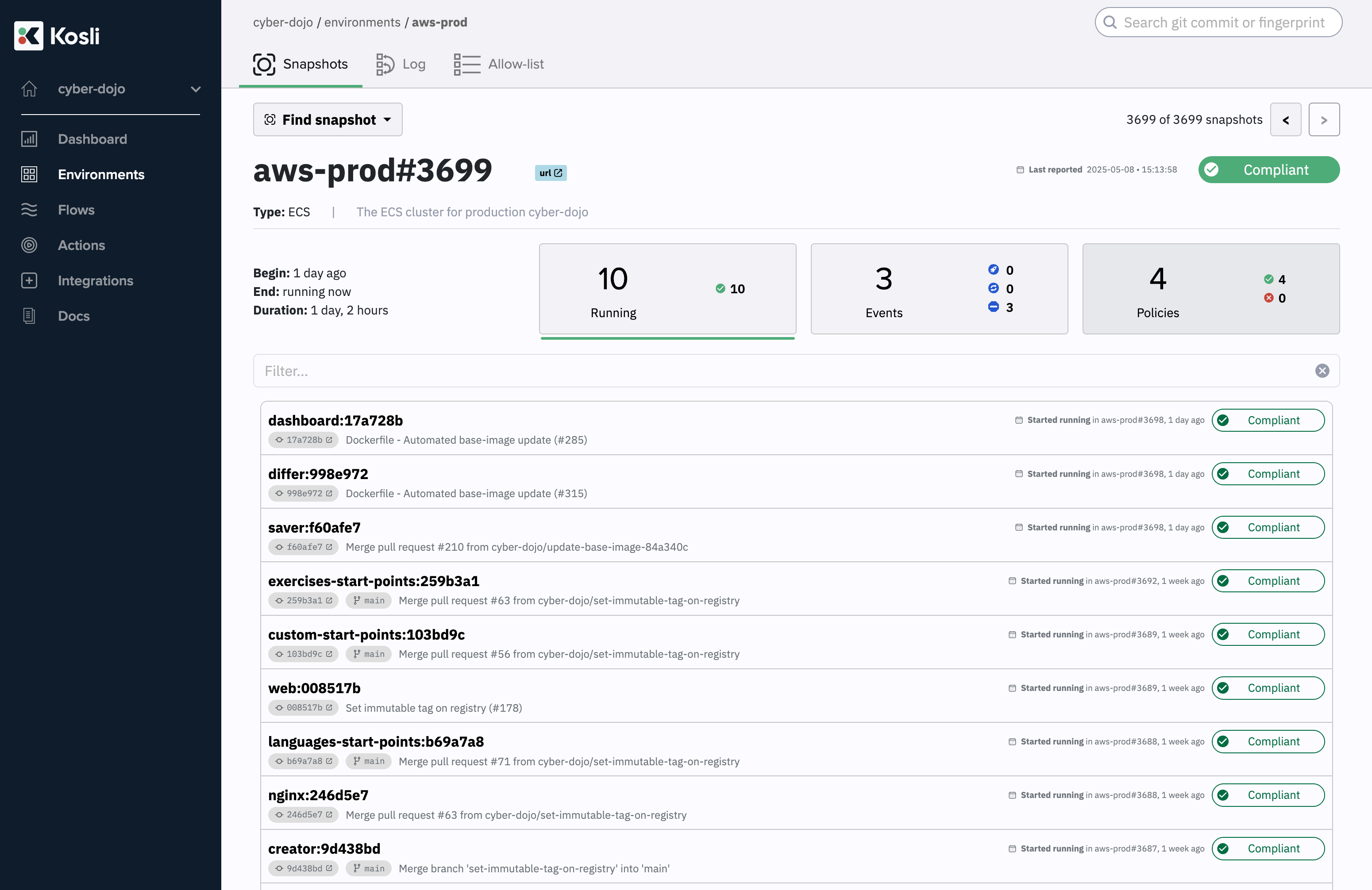Click environments in the breadcrumb
The image size is (1372, 890).
362,22
